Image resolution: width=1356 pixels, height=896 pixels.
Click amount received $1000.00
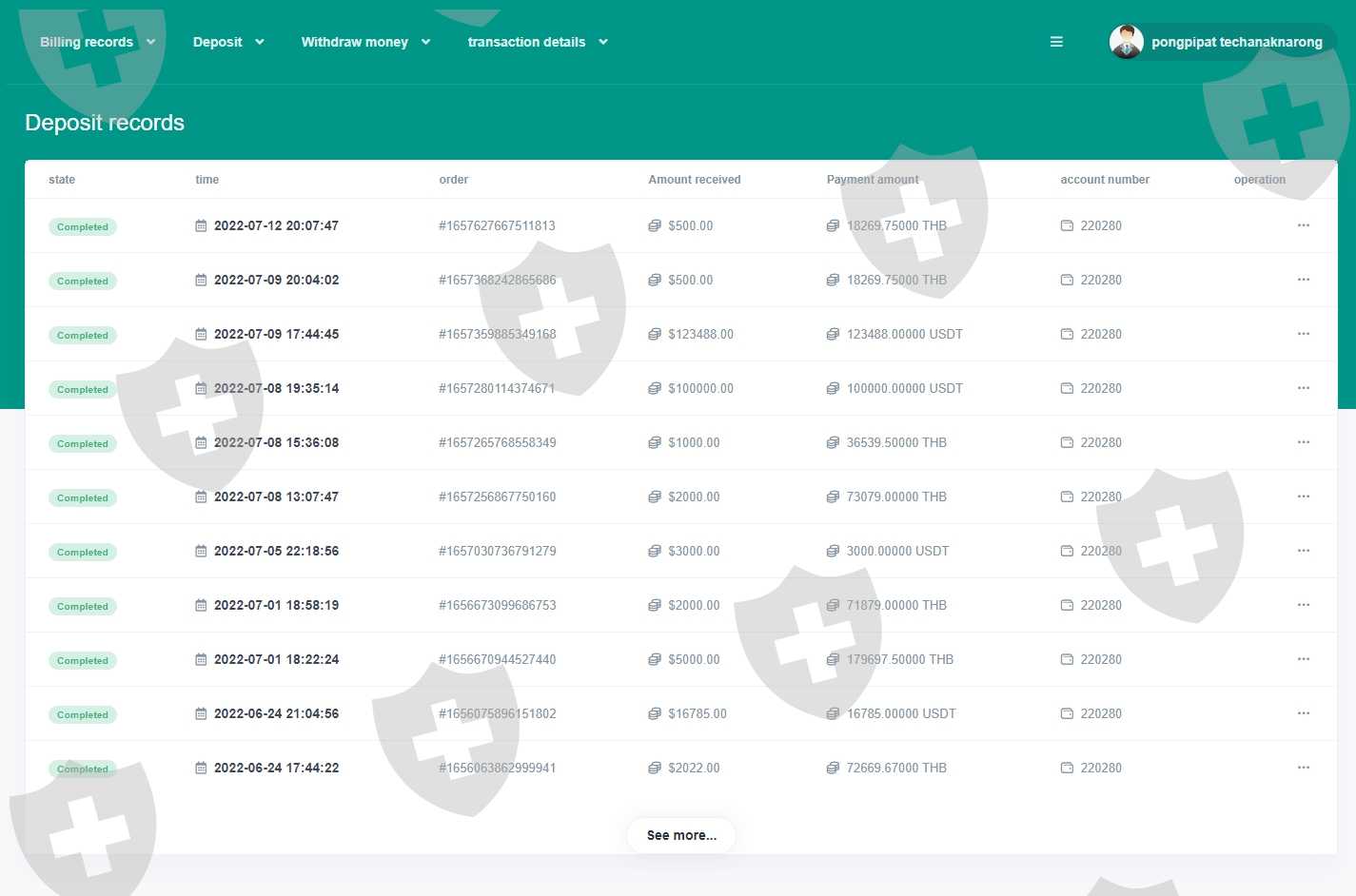[694, 442]
